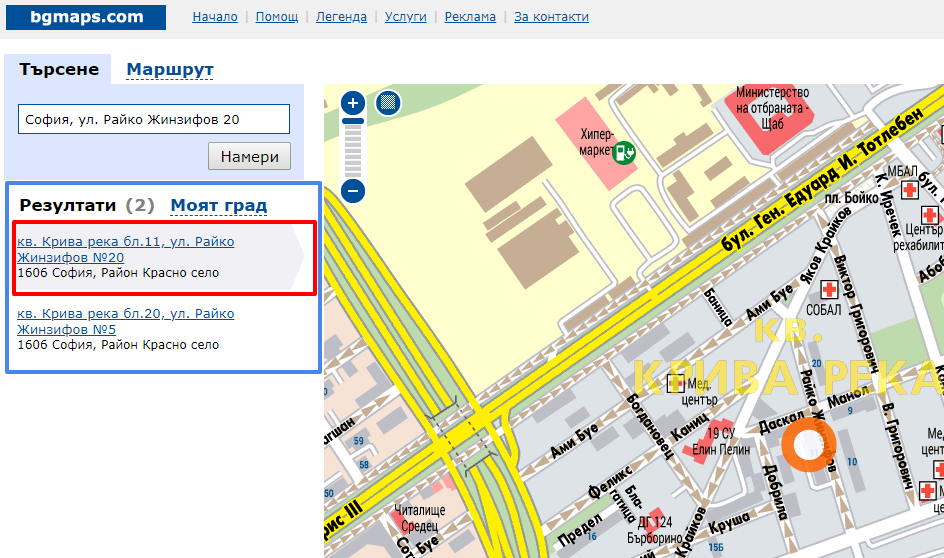944x558 pixels.
Task: Open the Моят град link
Action: pos(219,205)
